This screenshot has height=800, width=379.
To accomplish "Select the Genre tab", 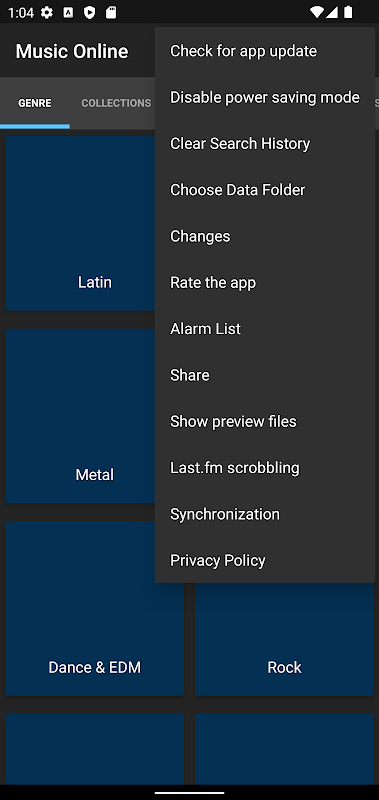I will pos(35,103).
